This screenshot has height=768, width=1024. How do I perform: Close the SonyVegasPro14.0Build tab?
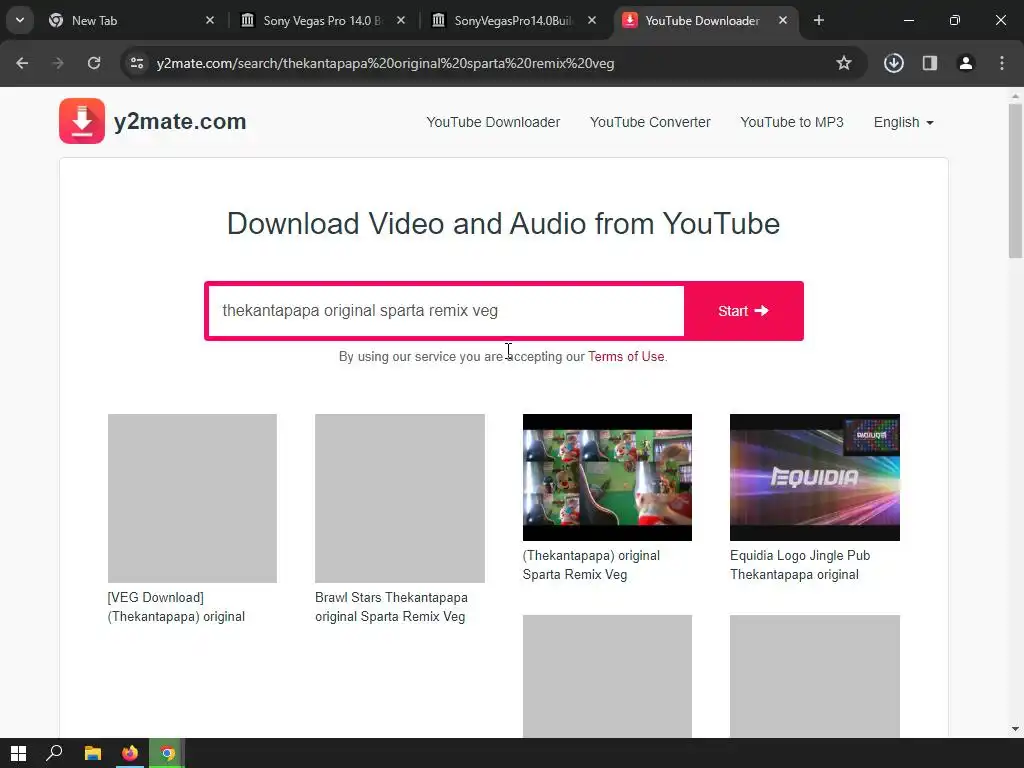[x=592, y=21]
